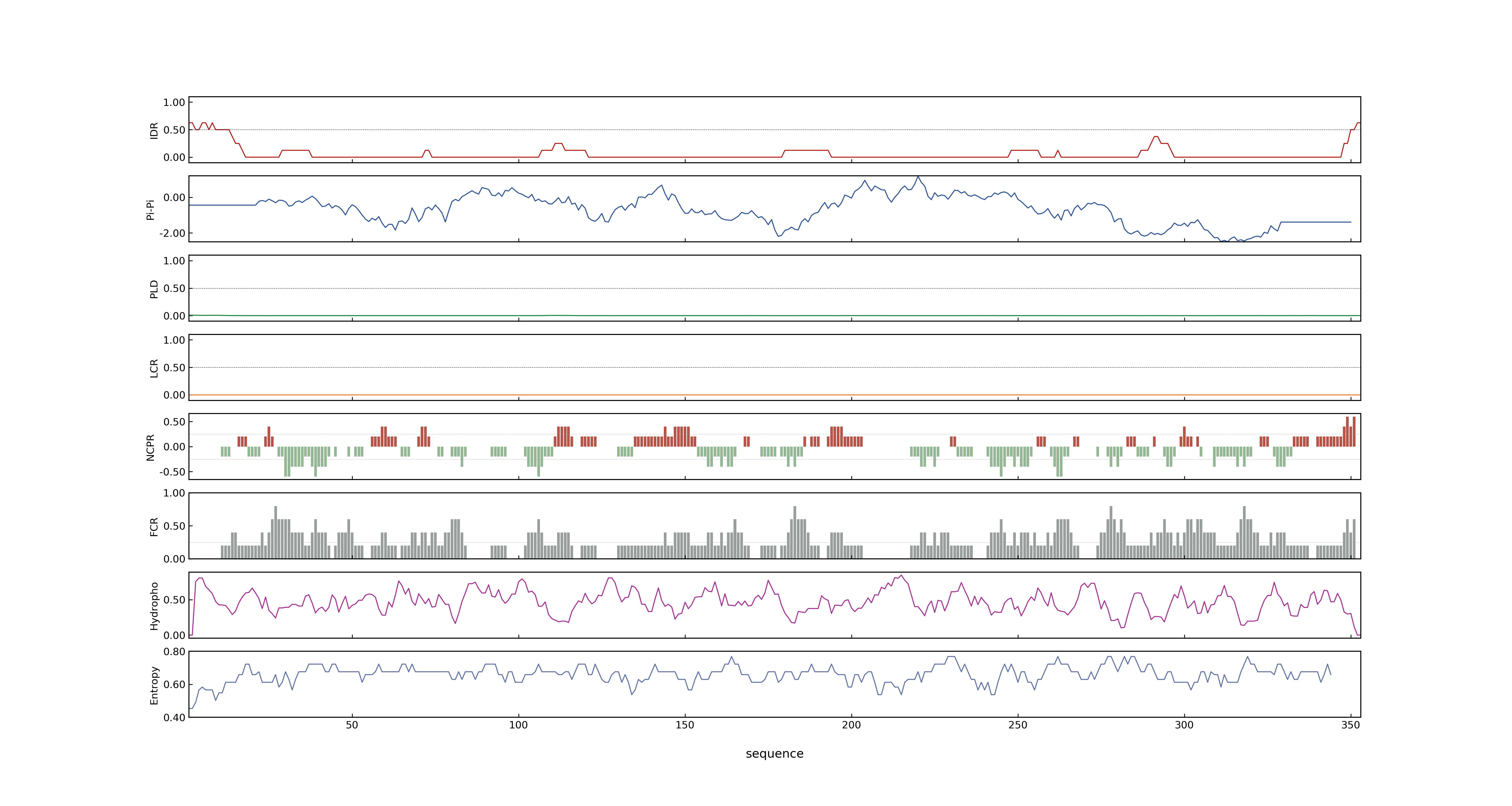Click x-axis tick label 350

tap(1351, 725)
